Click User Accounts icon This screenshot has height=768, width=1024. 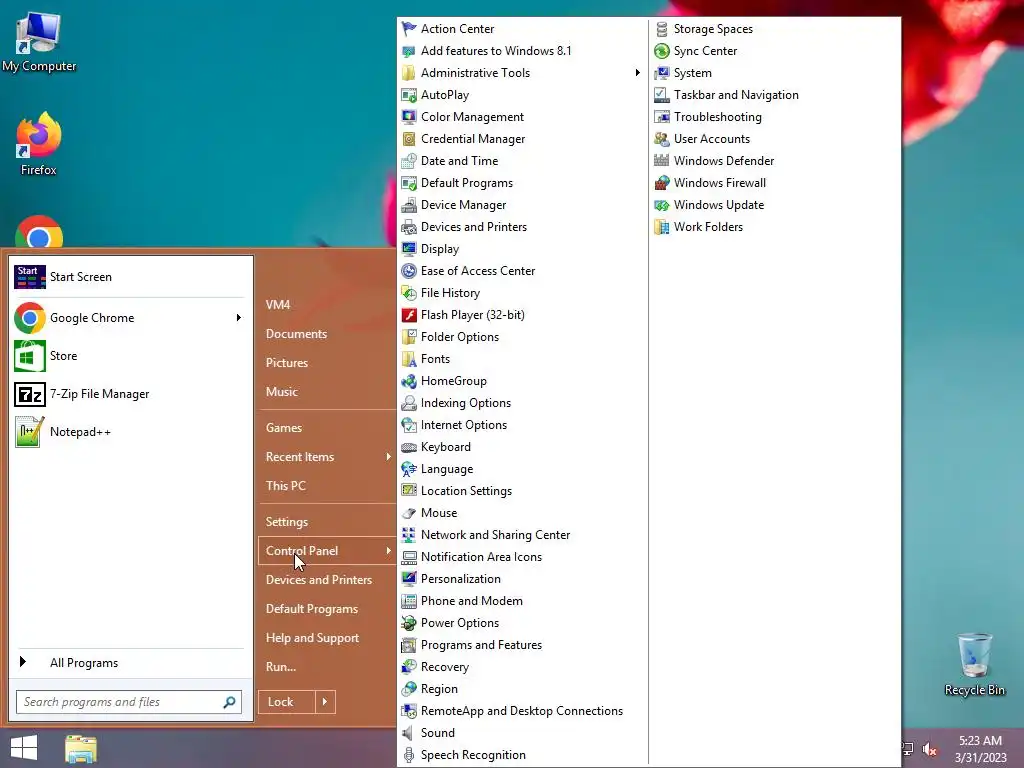click(662, 139)
